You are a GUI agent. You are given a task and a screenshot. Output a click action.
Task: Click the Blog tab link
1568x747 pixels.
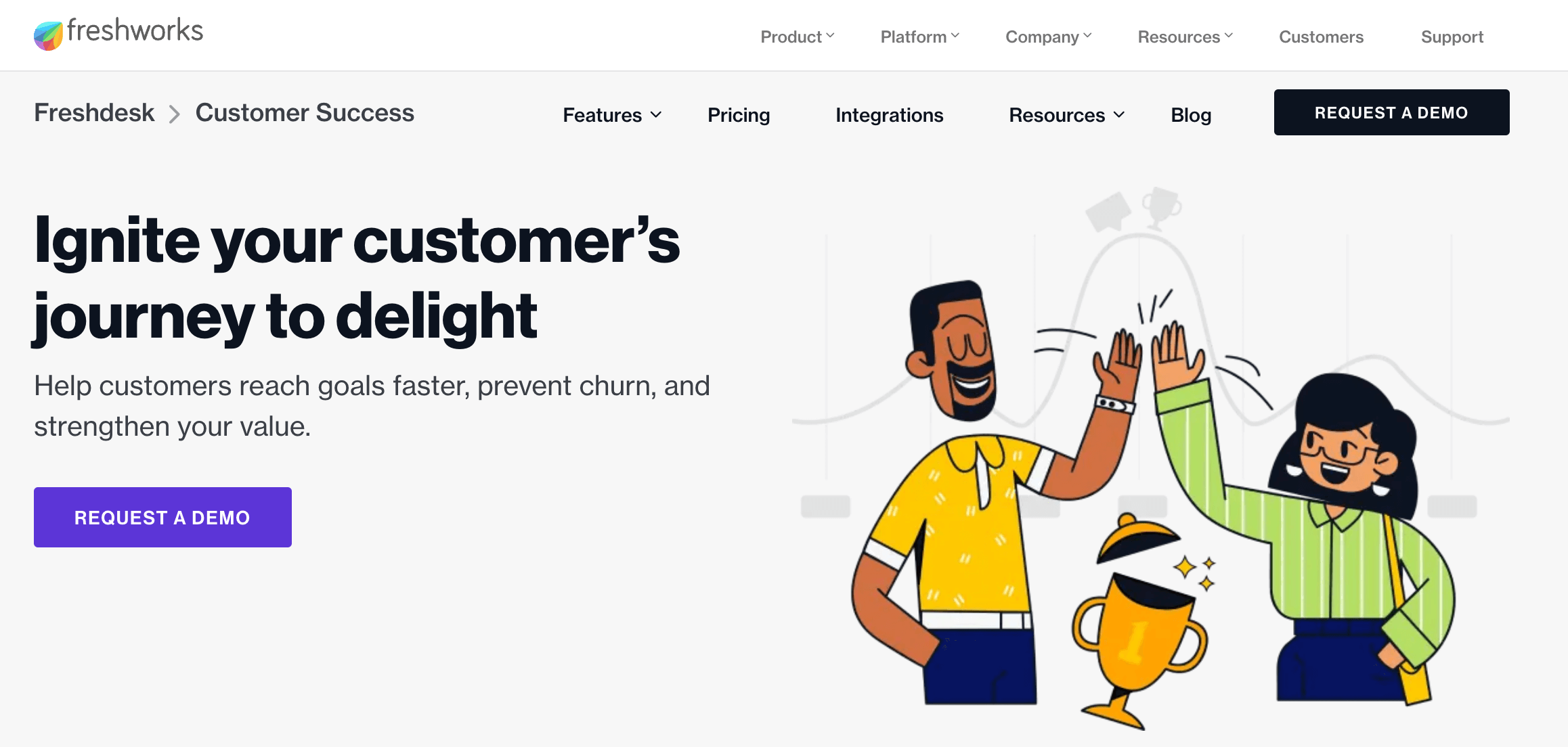[x=1191, y=114]
